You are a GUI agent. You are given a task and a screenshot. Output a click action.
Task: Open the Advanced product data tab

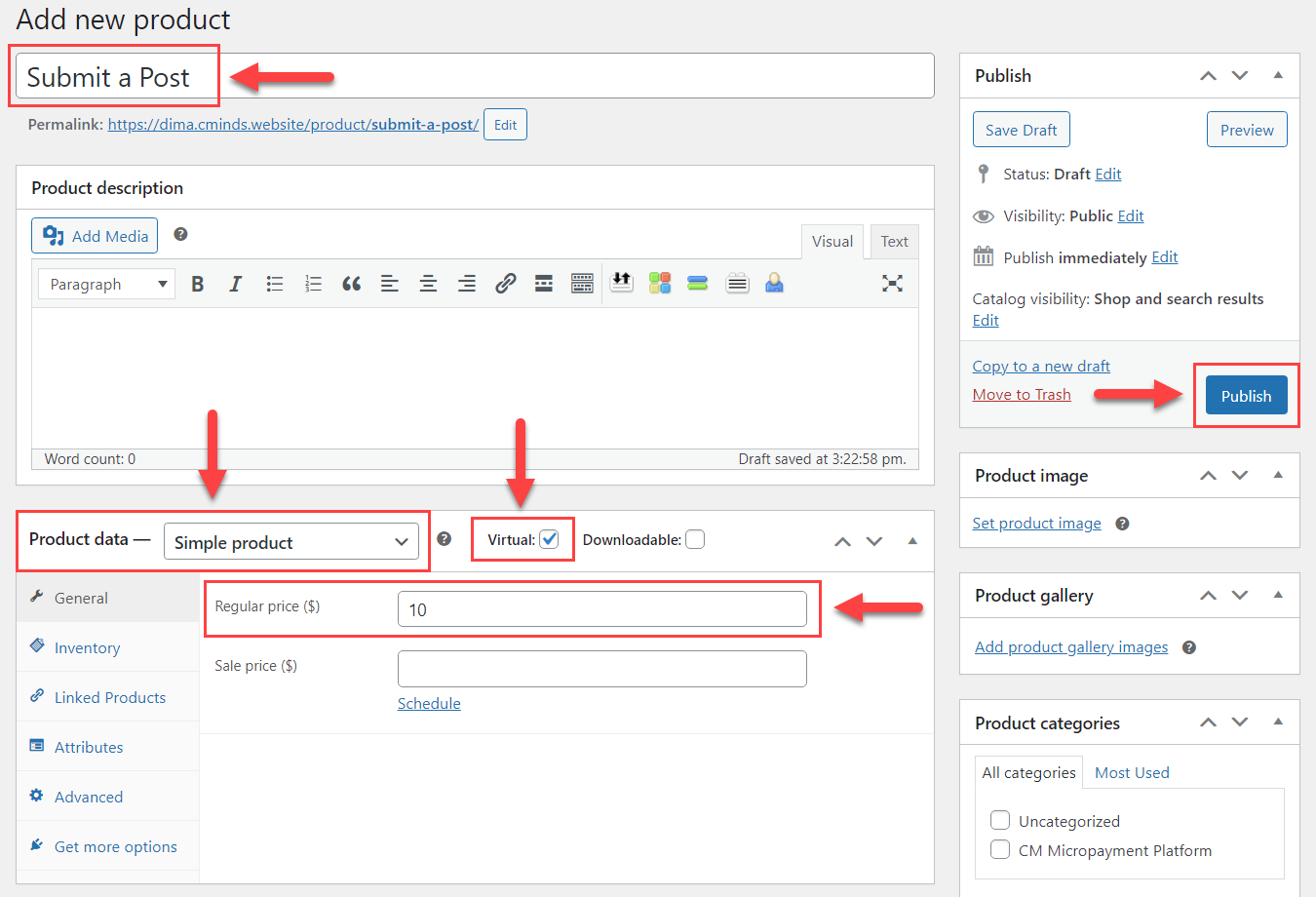point(108,797)
